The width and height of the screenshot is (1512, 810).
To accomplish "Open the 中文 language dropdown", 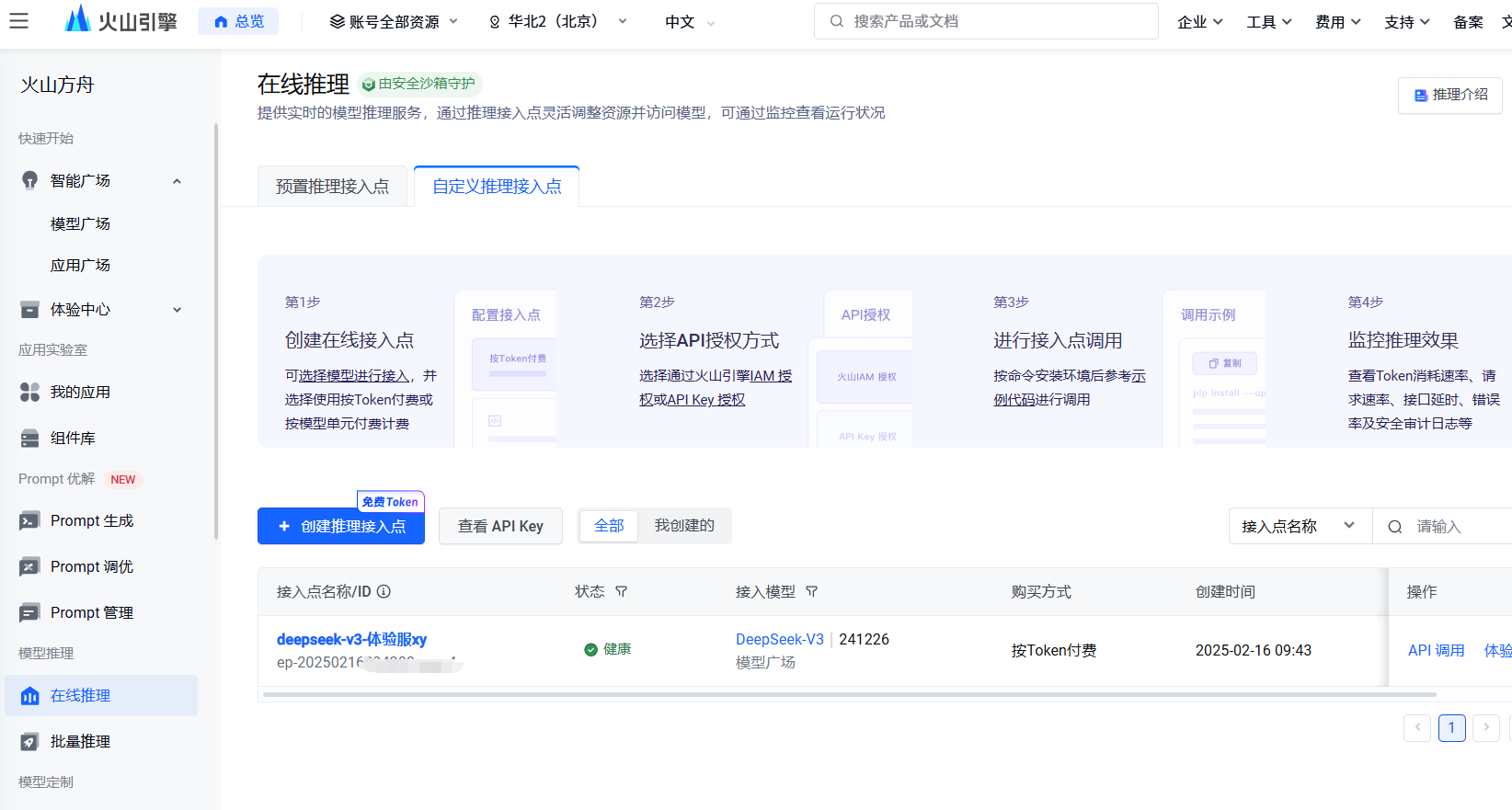I will tap(690, 21).
